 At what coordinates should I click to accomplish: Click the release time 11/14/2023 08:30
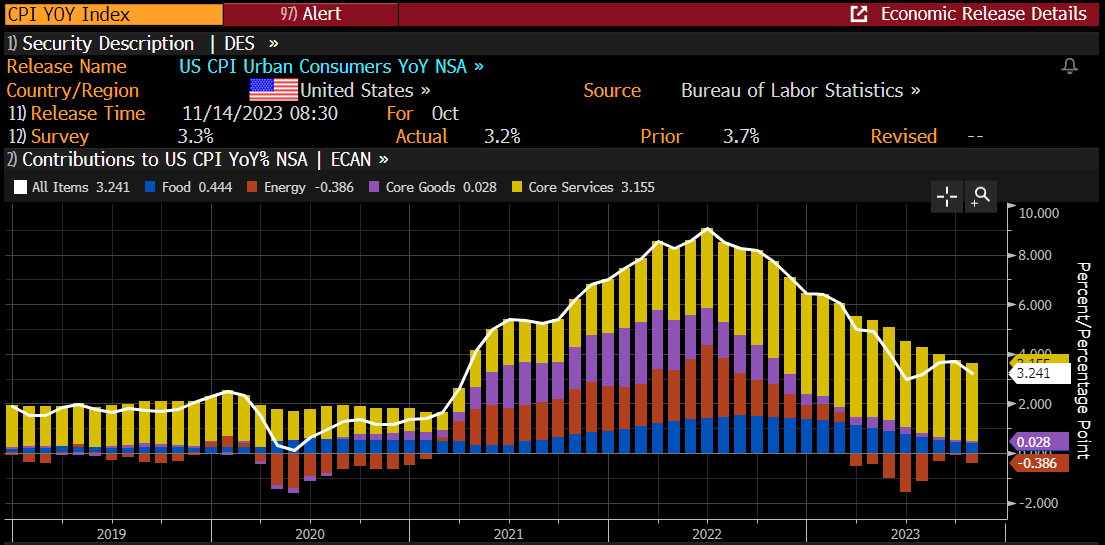pos(260,114)
